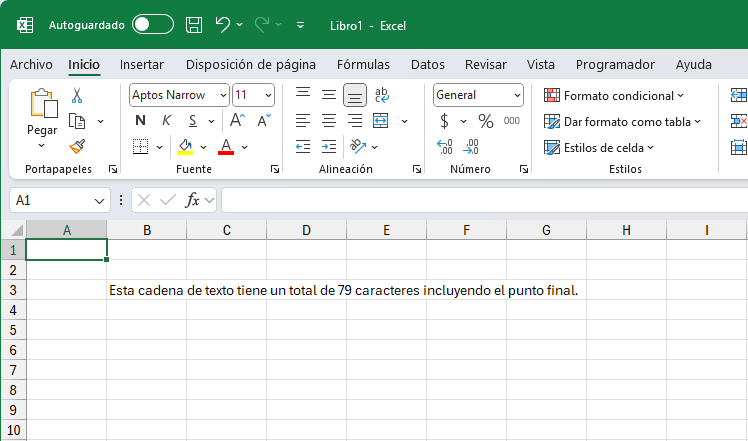Apply the yellow fill color
This screenshot has width=748, height=441.
tap(185, 147)
